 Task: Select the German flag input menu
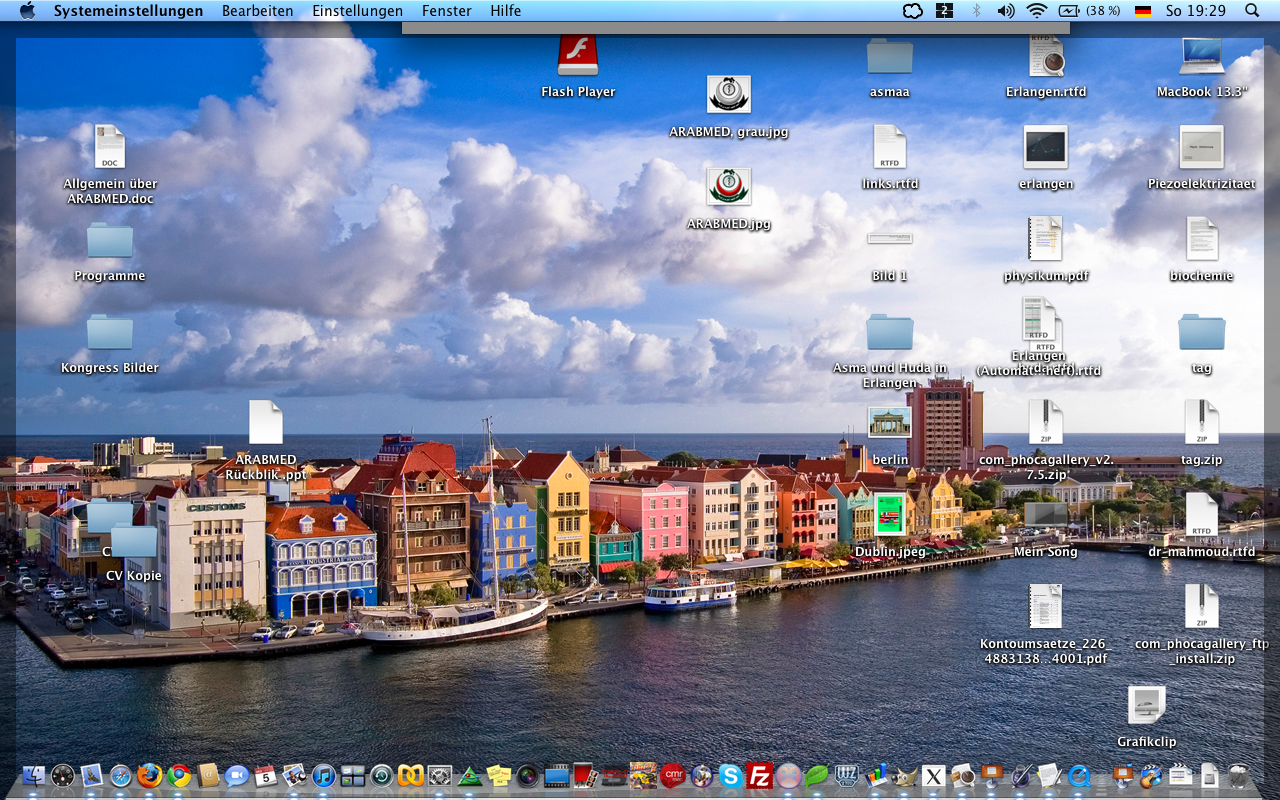pyautogui.click(x=1143, y=11)
